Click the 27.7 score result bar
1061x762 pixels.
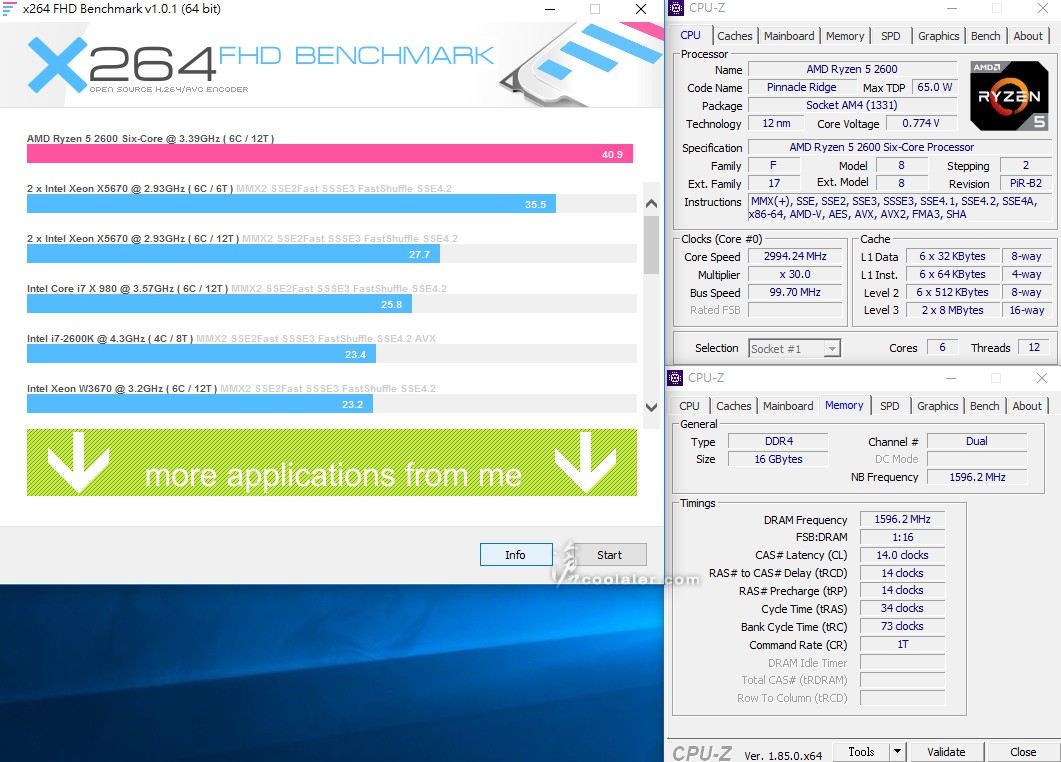click(233, 254)
